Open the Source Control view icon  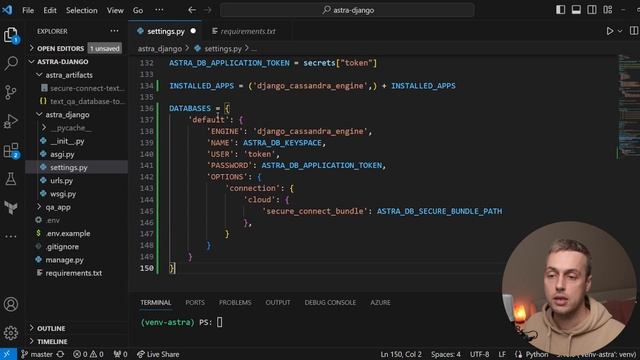pos(11,93)
